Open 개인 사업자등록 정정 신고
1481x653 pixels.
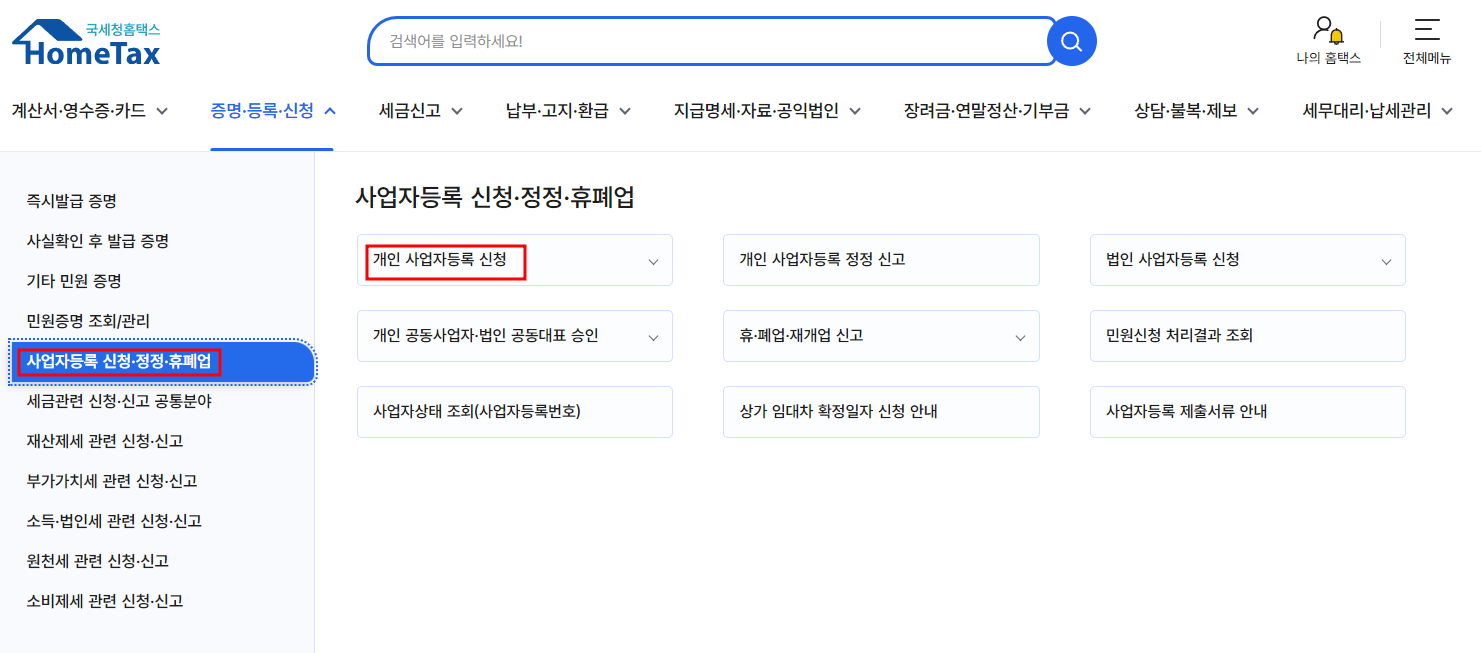click(881, 260)
